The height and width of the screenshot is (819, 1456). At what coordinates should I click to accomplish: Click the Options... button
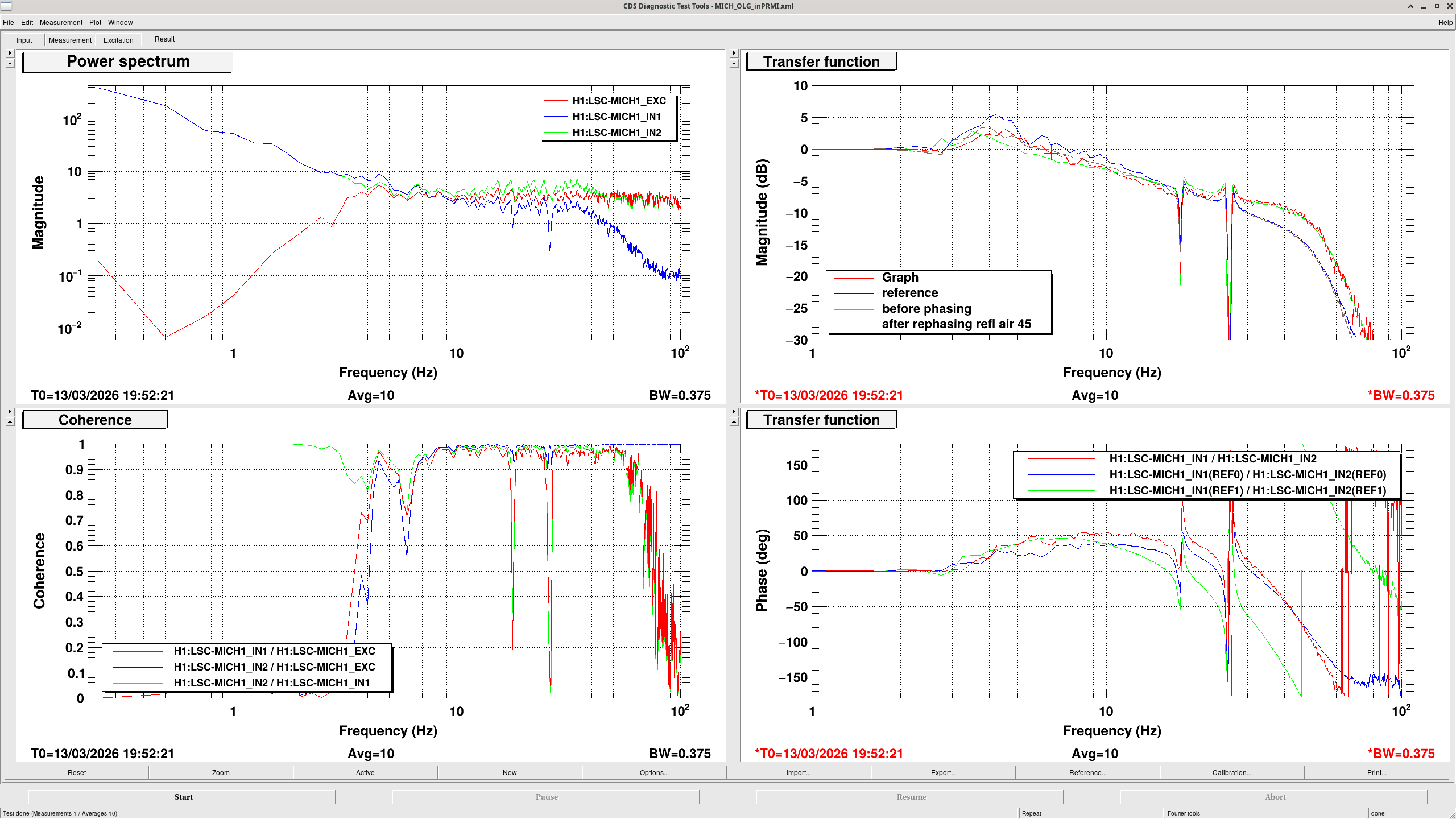point(654,772)
